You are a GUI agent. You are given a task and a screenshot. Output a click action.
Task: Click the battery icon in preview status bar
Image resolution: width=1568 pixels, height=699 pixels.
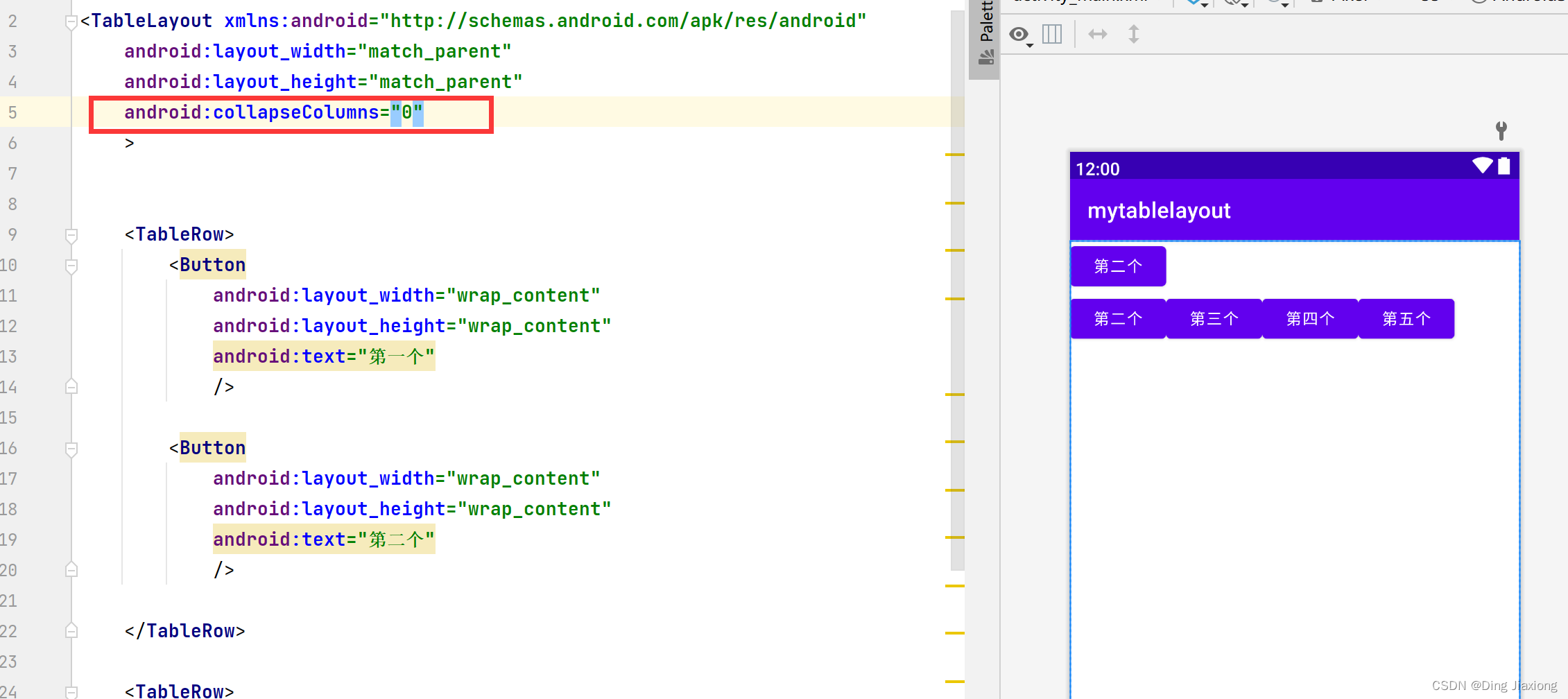pyautogui.click(x=1504, y=166)
